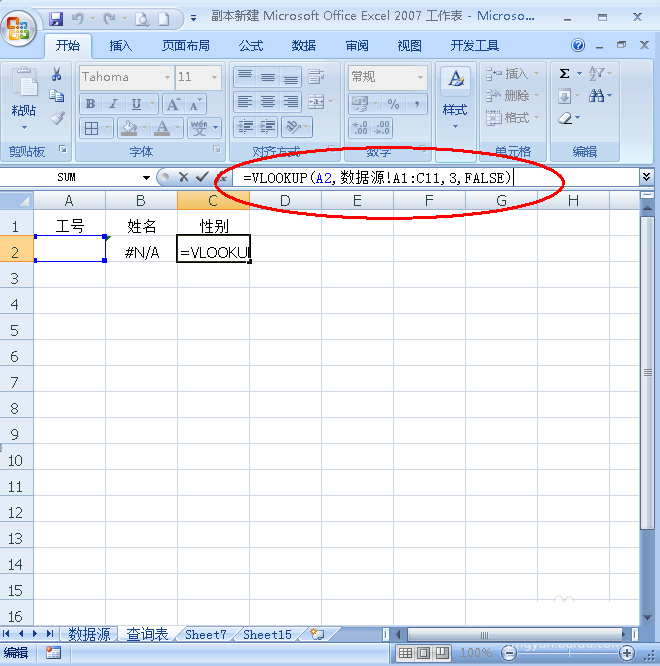This screenshot has width=660, height=666.
Task: Switch to the 页面布局 ribbon tab
Action: 186,45
